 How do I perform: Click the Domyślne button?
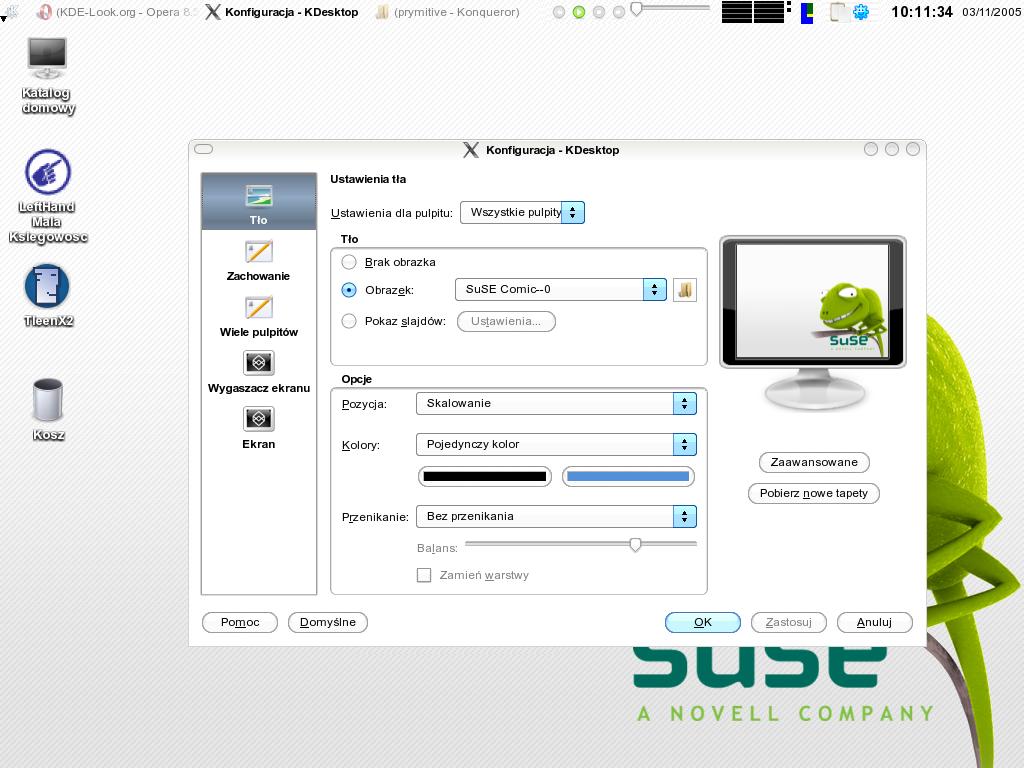pos(328,622)
